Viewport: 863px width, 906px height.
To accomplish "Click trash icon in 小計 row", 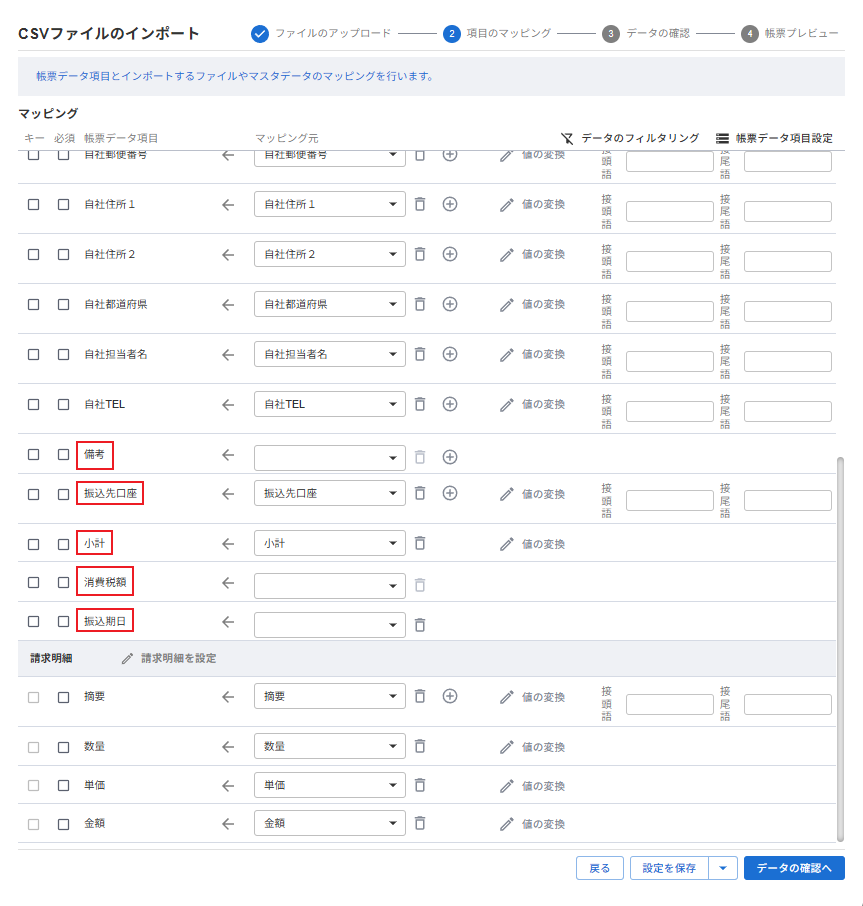I will (x=420, y=543).
